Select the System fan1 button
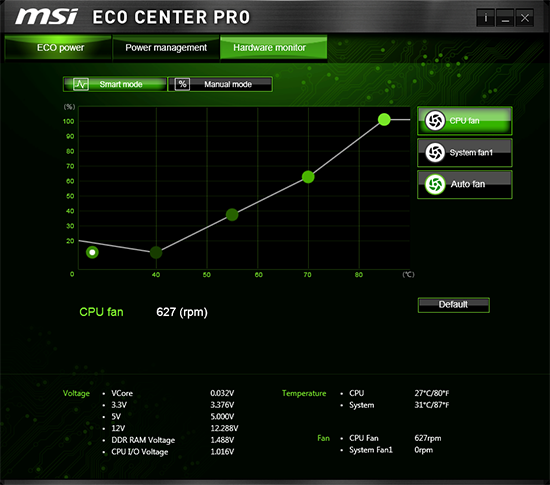Viewport: 550px width, 485px height. 464,153
